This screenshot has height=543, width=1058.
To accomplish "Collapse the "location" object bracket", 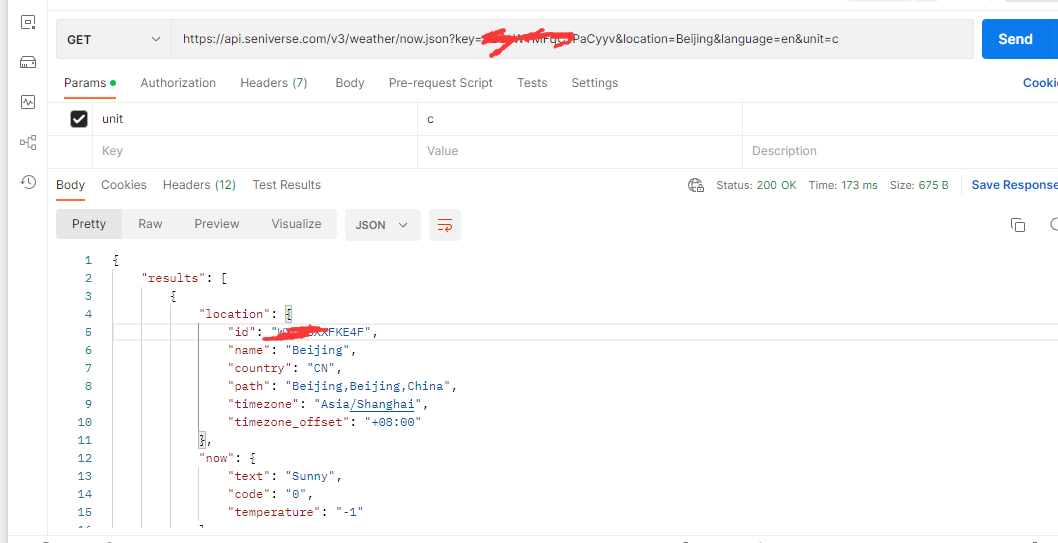I will (288, 314).
